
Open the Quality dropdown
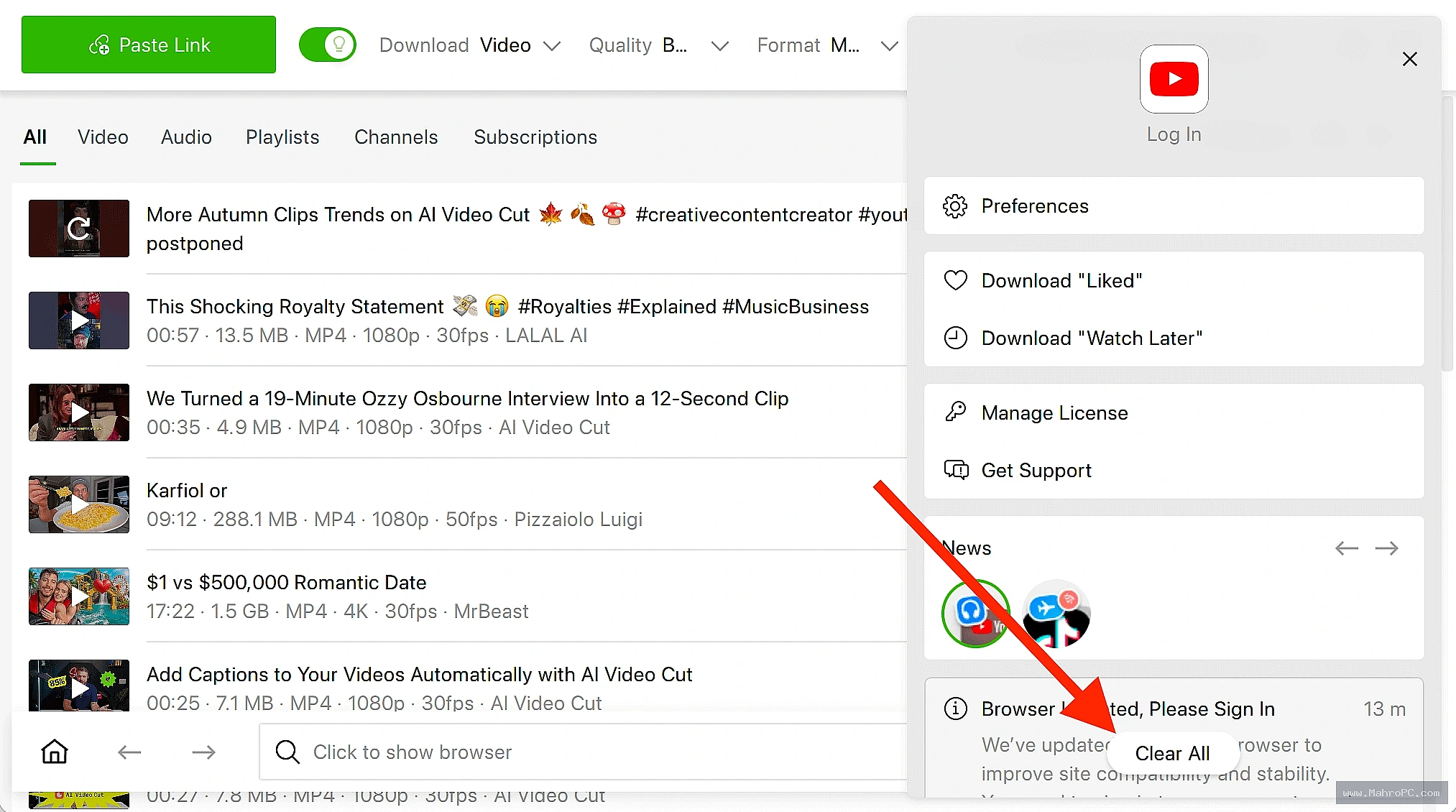point(659,45)
